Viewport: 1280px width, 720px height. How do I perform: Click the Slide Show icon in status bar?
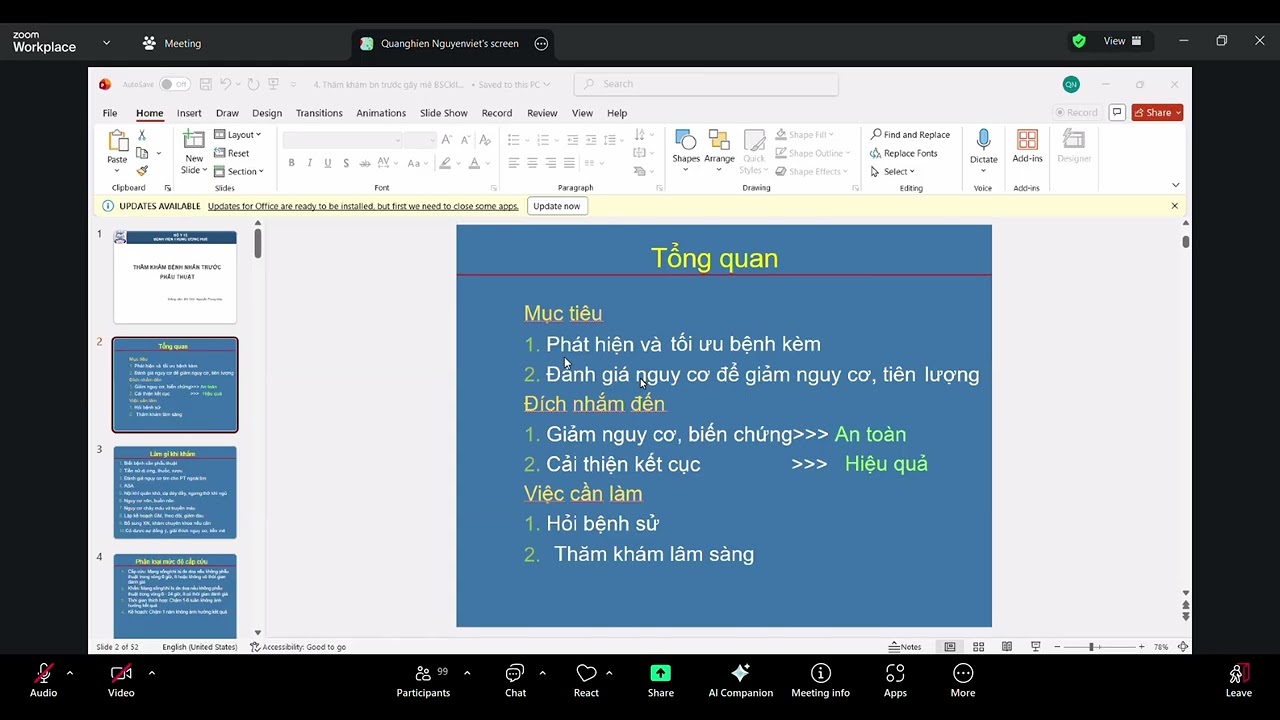pyautogui.click(x=1035, y=647)
